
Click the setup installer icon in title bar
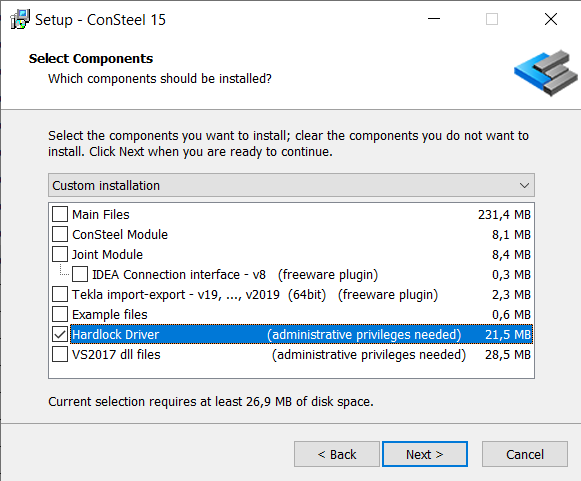20,19
